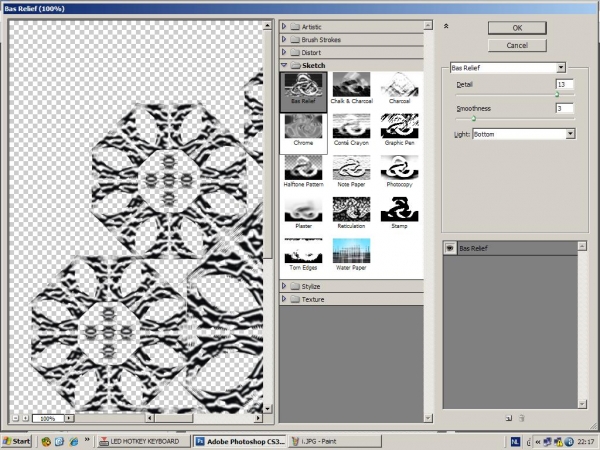Apply the Chrome filter thumbnail
This screenshot has width=600, height=450.
click(303, 134)
